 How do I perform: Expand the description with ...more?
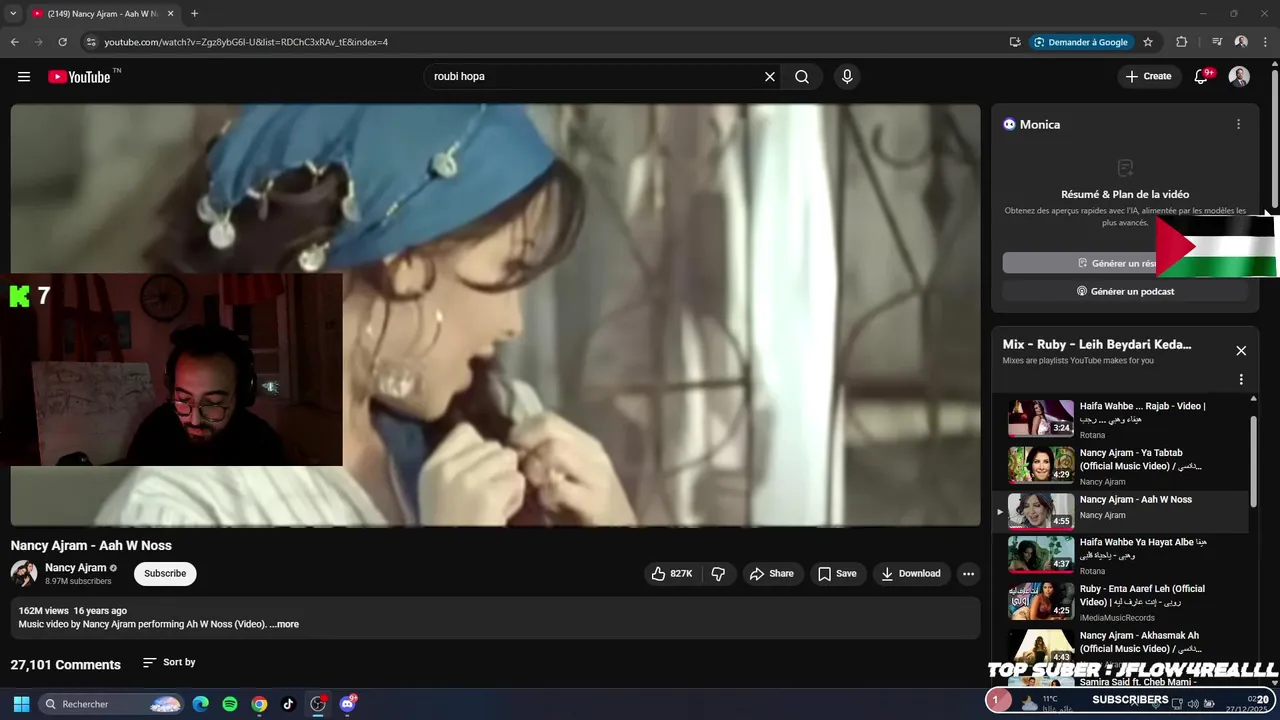(284, 624)
